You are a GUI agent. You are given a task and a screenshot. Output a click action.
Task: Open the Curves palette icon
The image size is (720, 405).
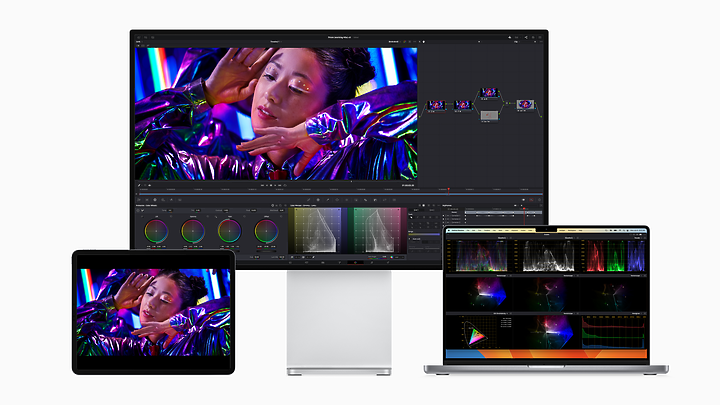pyautogui.click(x=309, y=200)
